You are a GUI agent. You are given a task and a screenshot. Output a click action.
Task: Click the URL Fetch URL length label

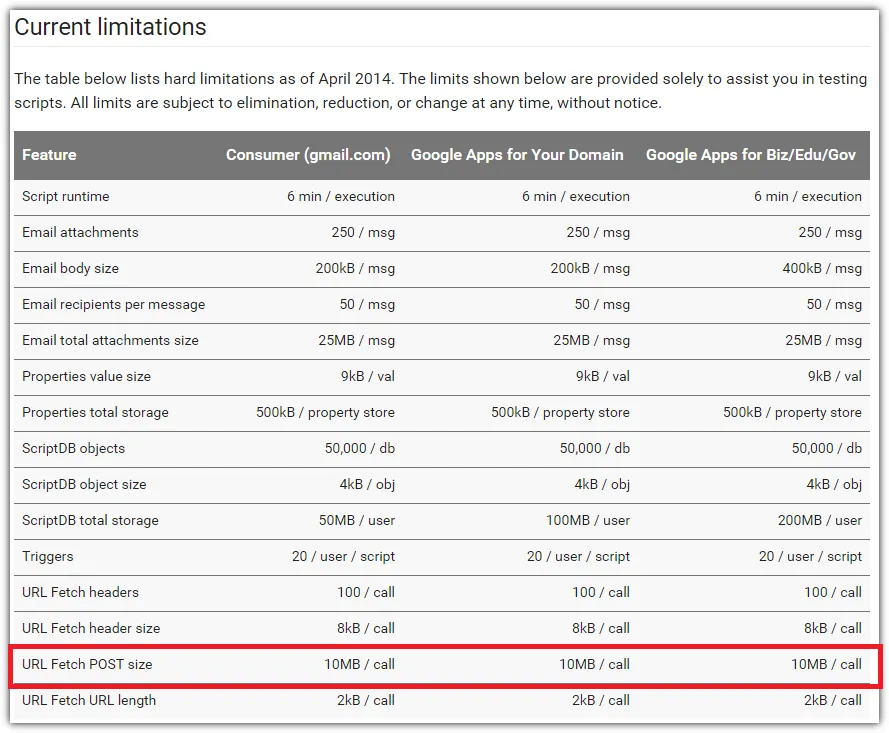[x=88, y=700]
